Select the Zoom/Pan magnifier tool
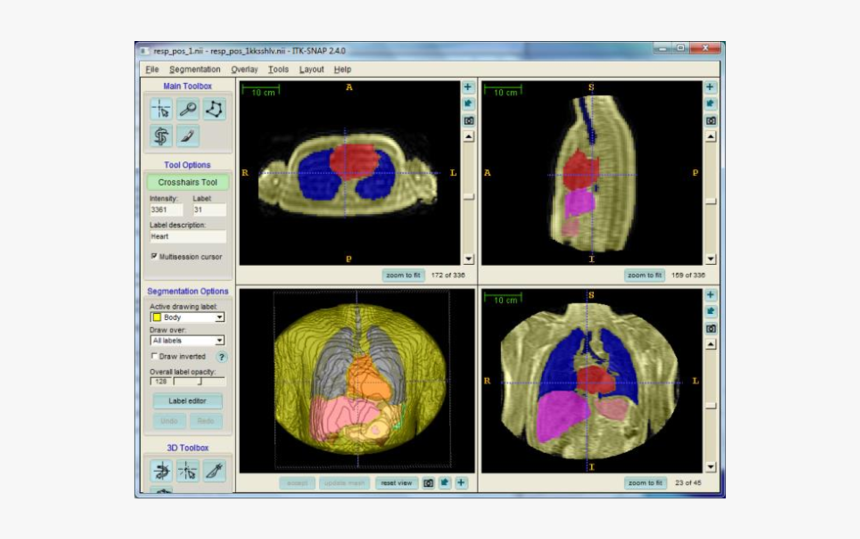Image resolution: width=860 pixels, height=539 pixels. pos(188,110)
